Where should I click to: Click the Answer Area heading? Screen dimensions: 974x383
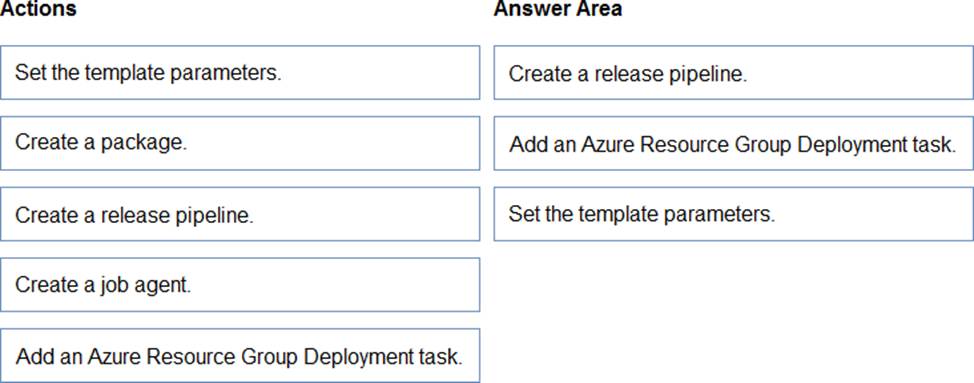click(x=558, y=9)
